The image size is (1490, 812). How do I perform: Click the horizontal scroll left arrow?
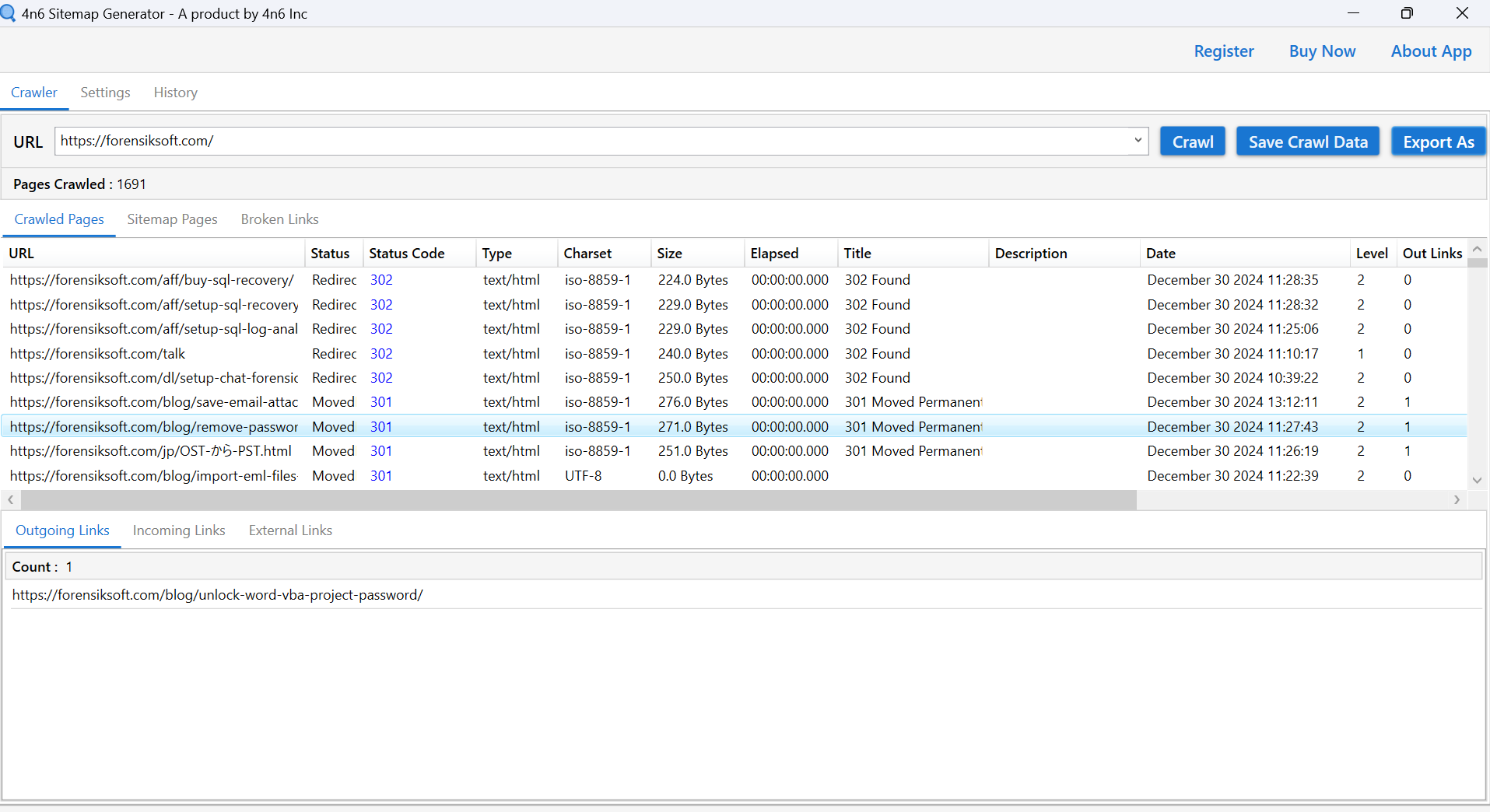coord(11,499)
